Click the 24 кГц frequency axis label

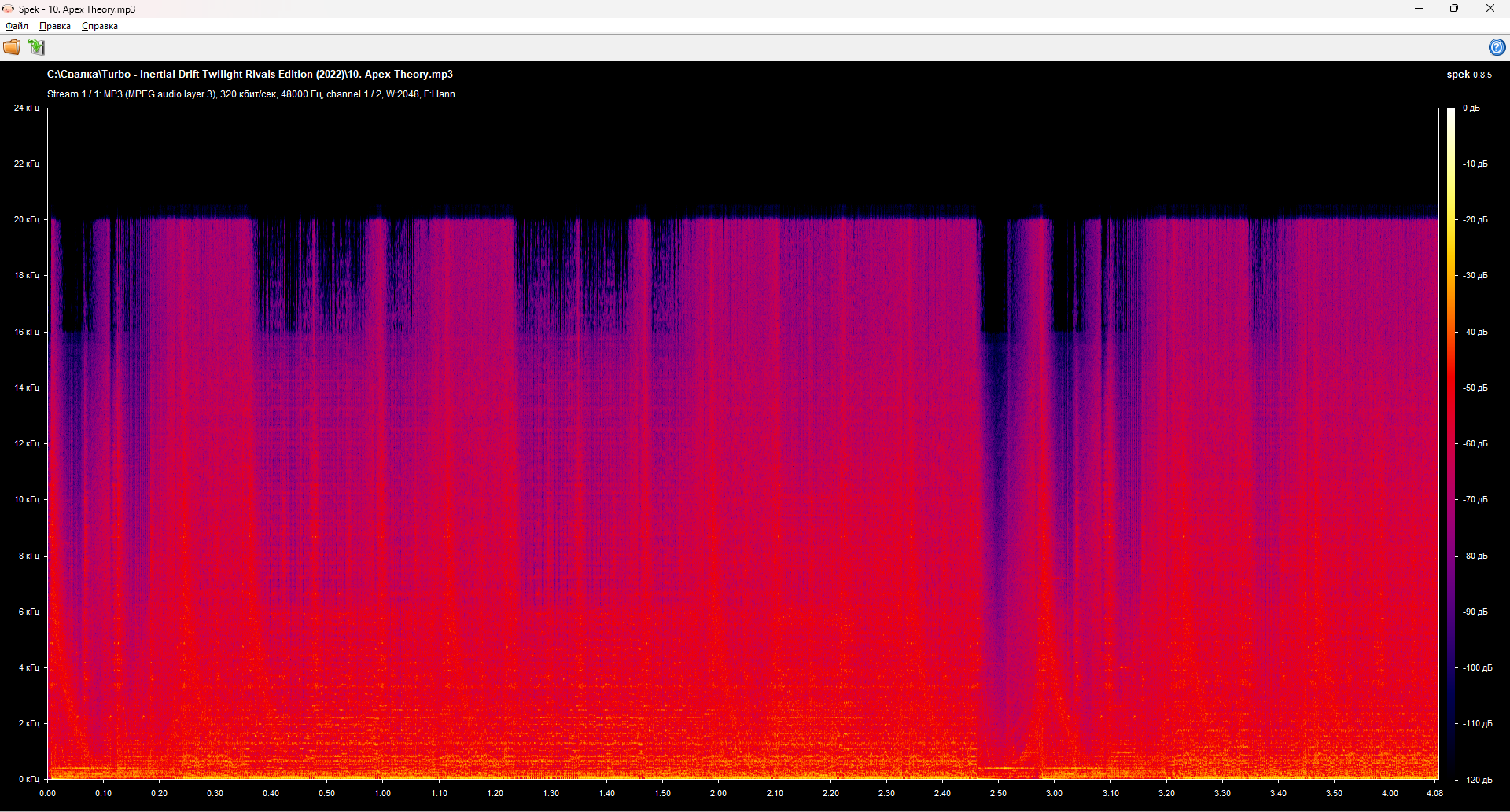(26, 108)
